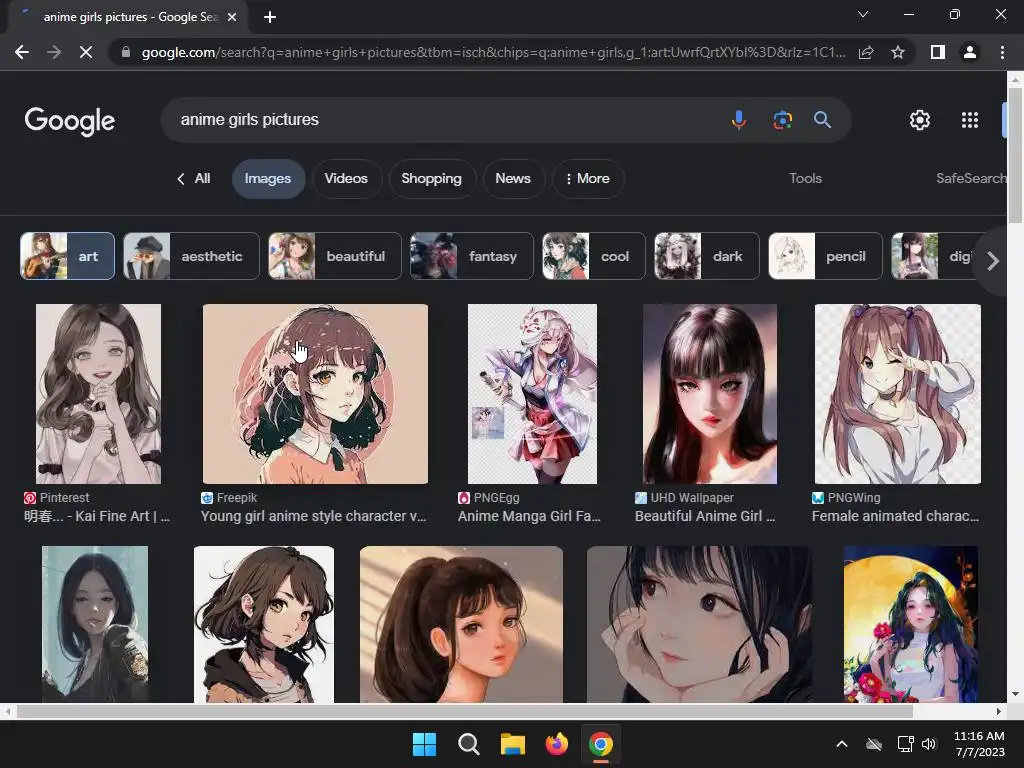1024x768 pixels.
Task: Open the Google apps grid
Action: 970,120
